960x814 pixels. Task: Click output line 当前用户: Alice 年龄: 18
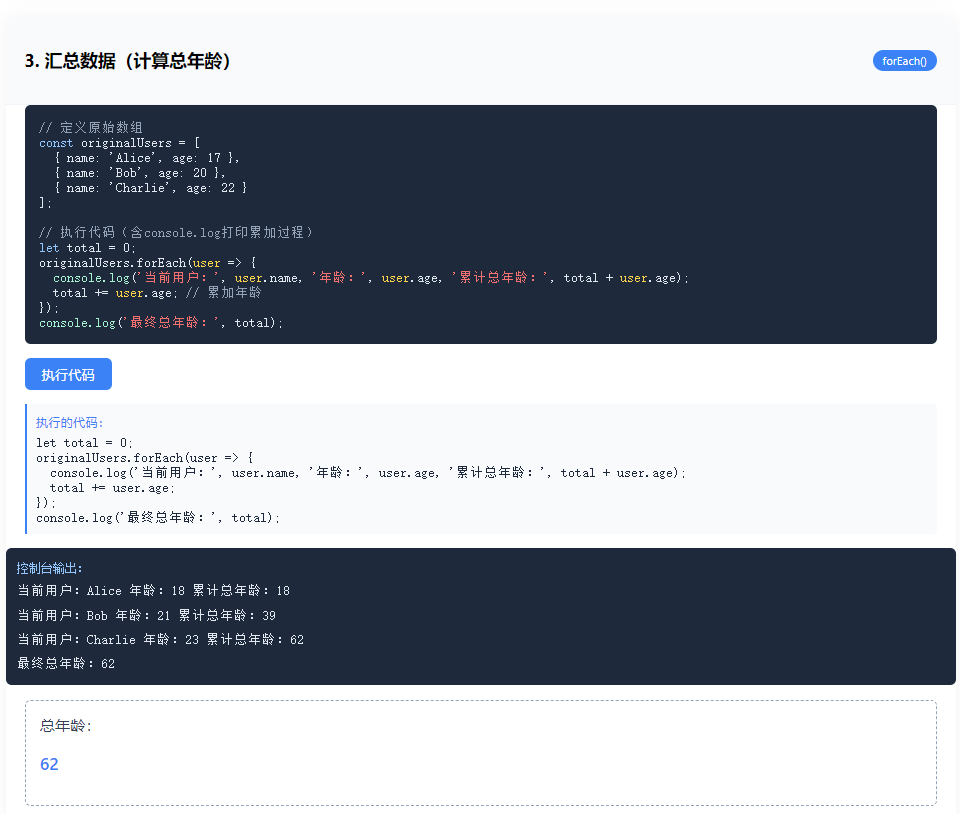coord(154,591)
